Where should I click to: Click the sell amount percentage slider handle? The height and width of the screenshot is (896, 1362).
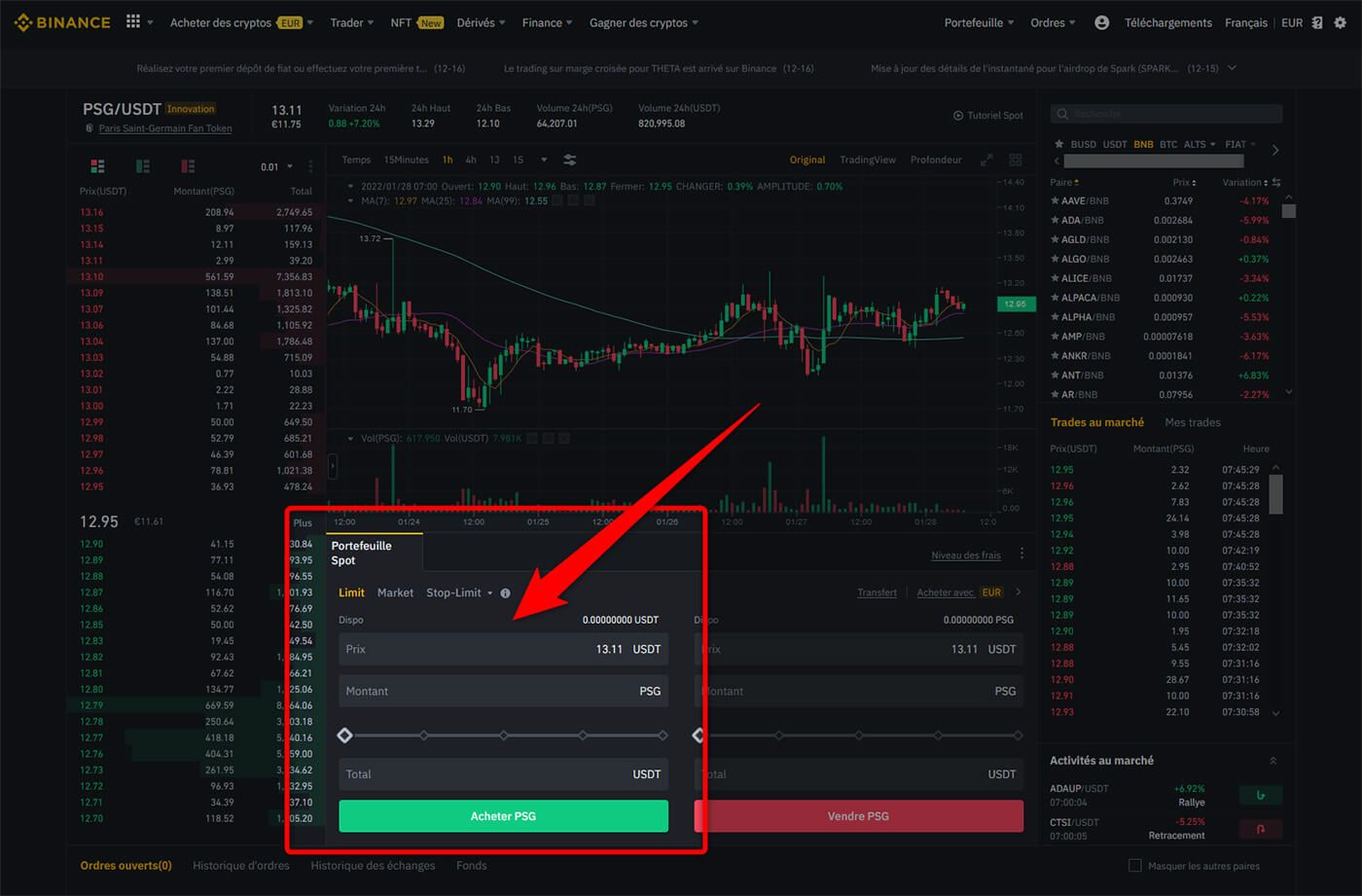(x=698, y=735)
